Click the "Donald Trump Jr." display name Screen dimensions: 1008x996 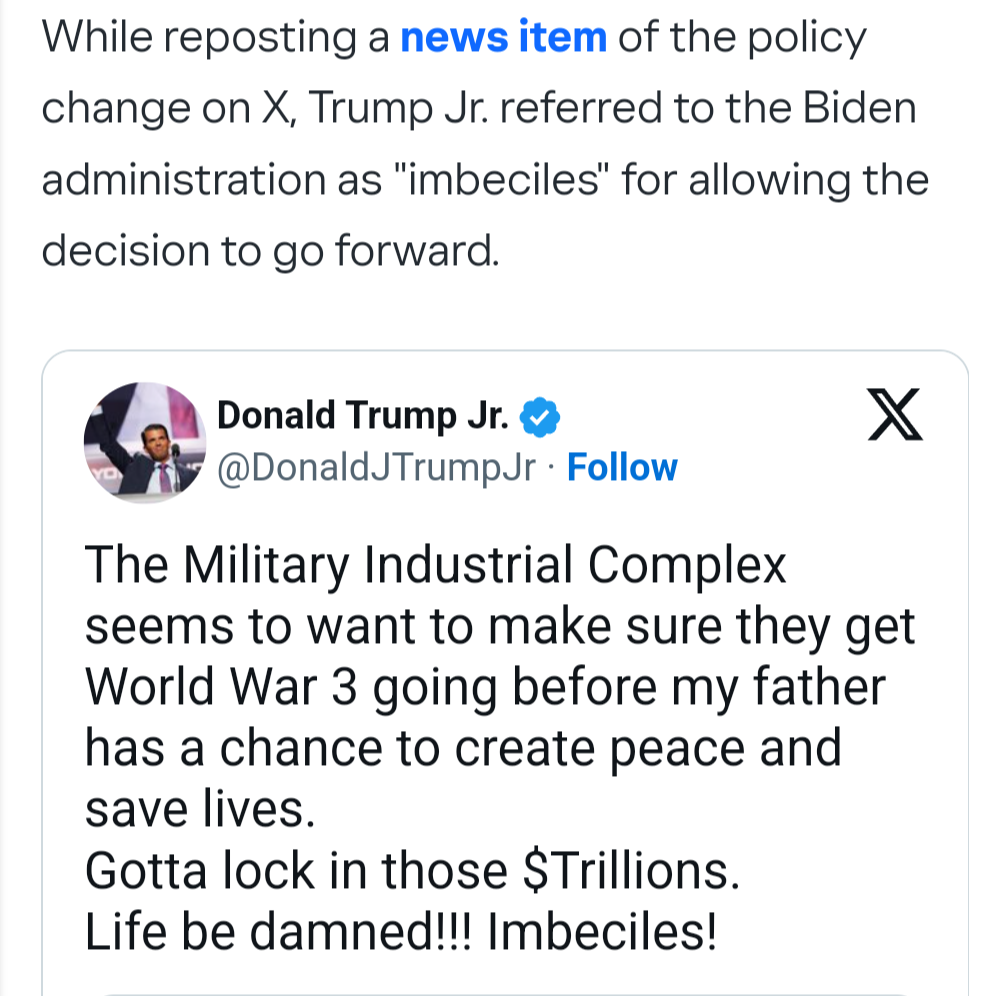pyautogui.click(x=363, y=416)
